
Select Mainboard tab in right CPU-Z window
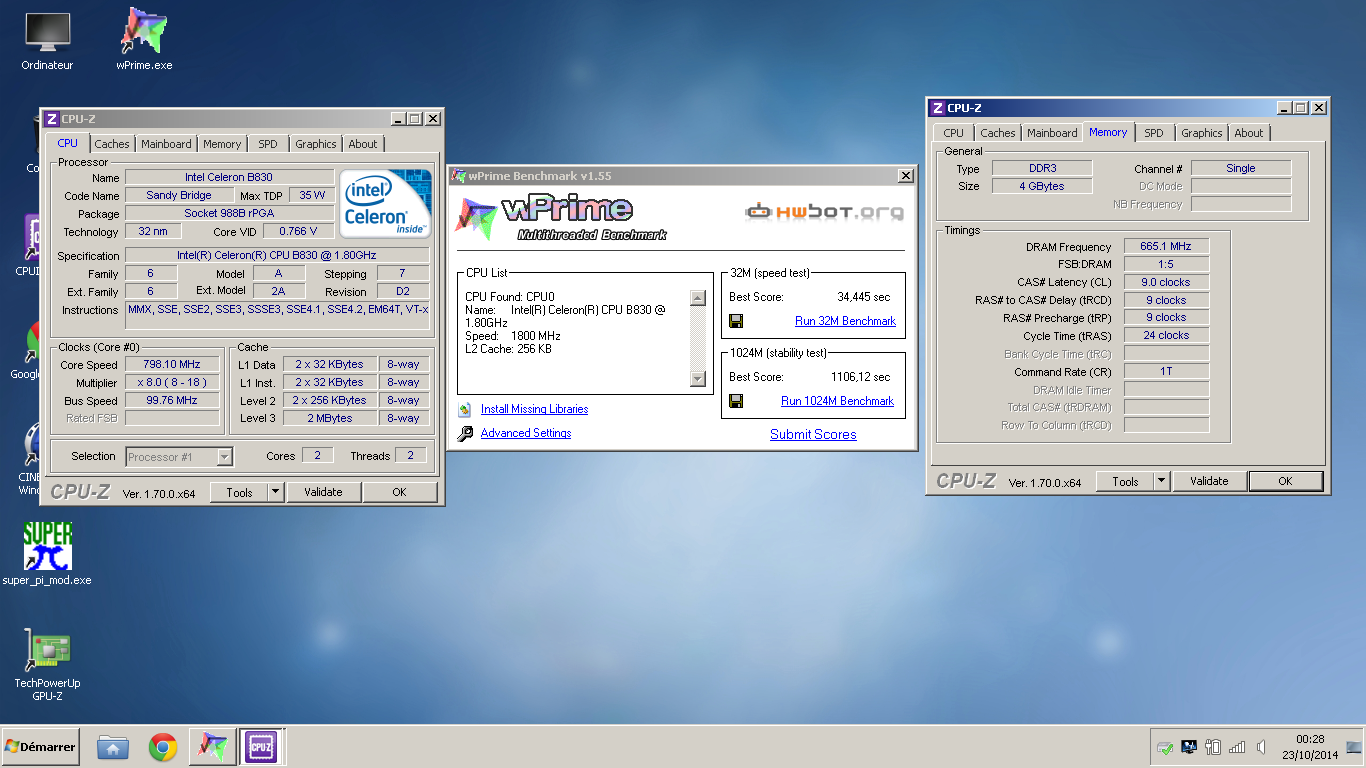(x=1052, y=133)
